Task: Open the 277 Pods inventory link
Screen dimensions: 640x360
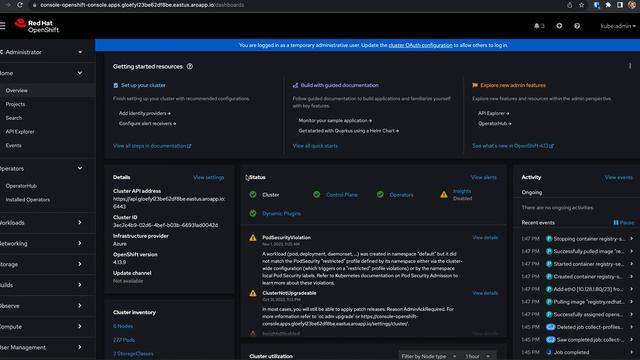Action: [124, 340]
